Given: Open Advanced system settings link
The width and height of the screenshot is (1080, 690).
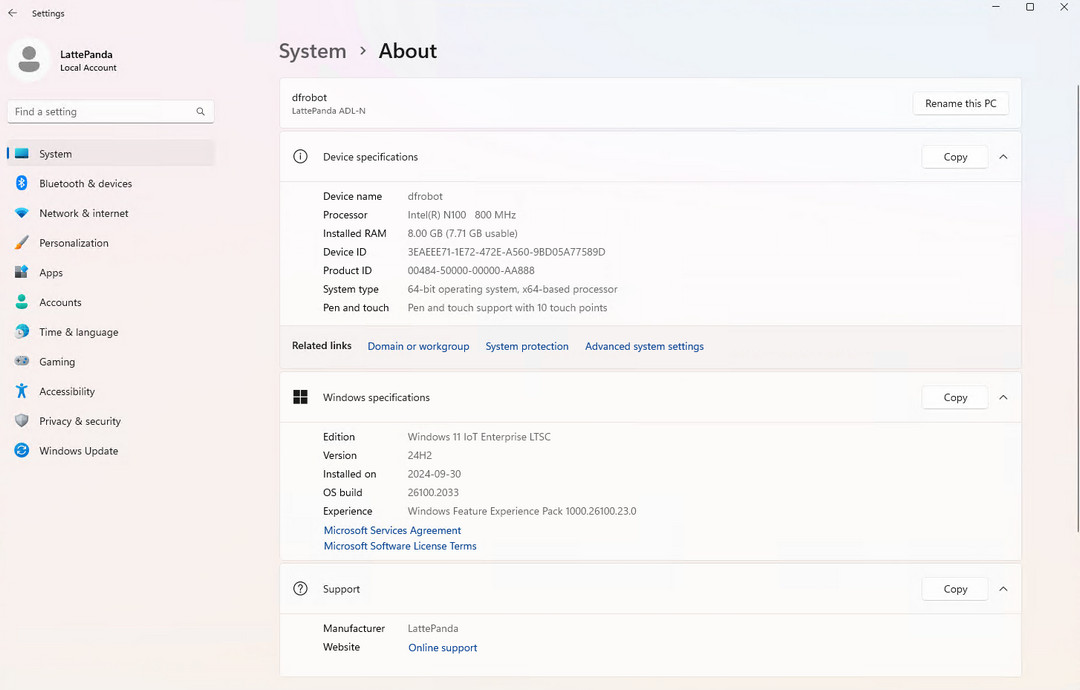Looking at the screenshot, I should 644,346.
